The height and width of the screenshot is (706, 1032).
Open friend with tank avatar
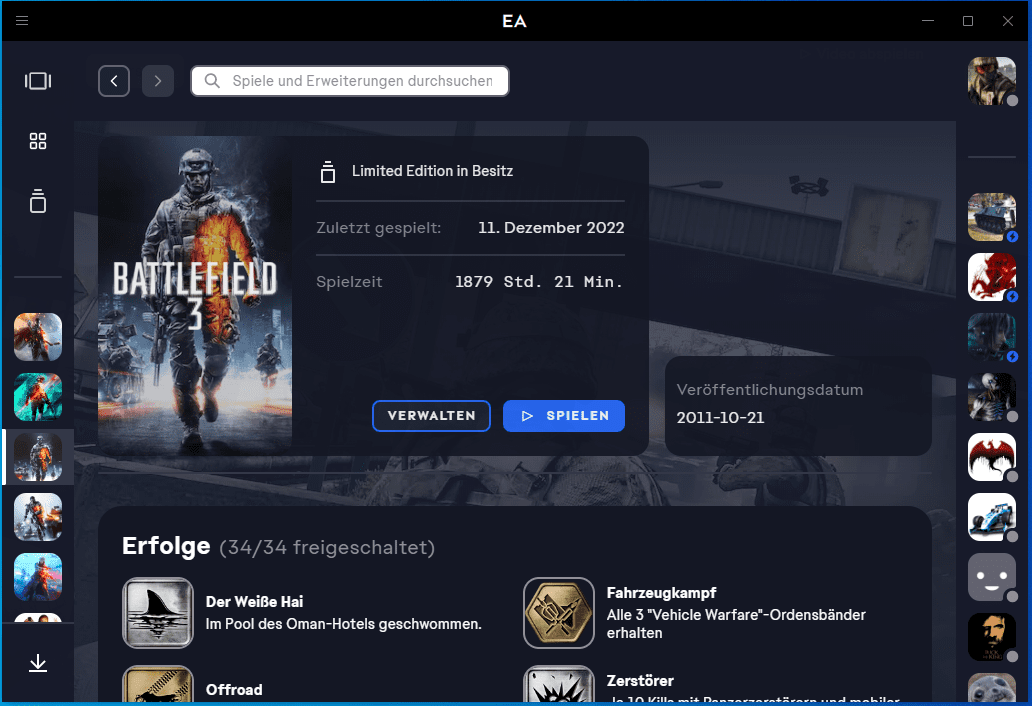[992, 217]
